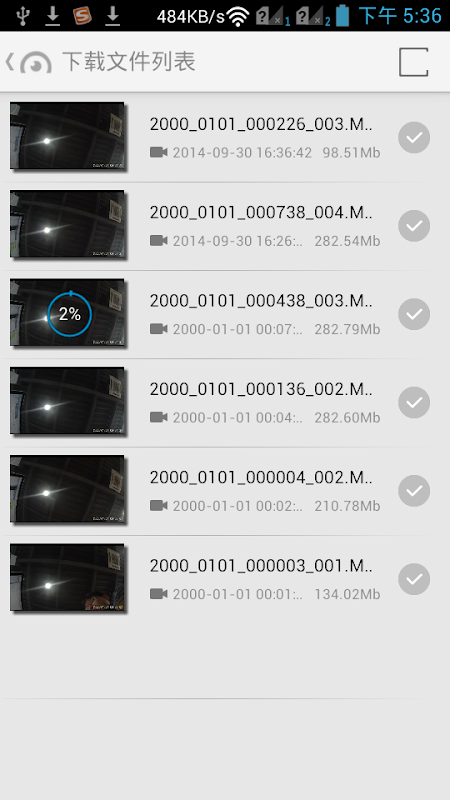Open thumbnail of 2000_0101_000003_001 video
The width and height of the screenshot is (450, 800).
tap(67, 577)
